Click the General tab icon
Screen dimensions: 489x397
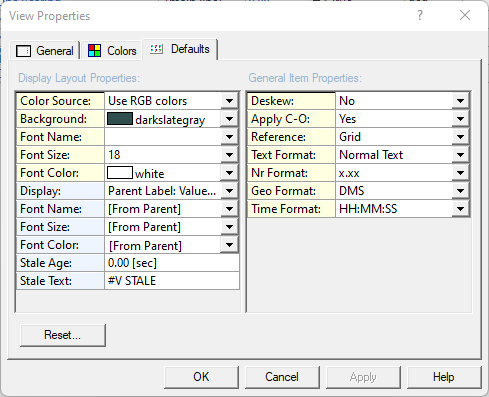pyautogui.click(x=23, y=51)
